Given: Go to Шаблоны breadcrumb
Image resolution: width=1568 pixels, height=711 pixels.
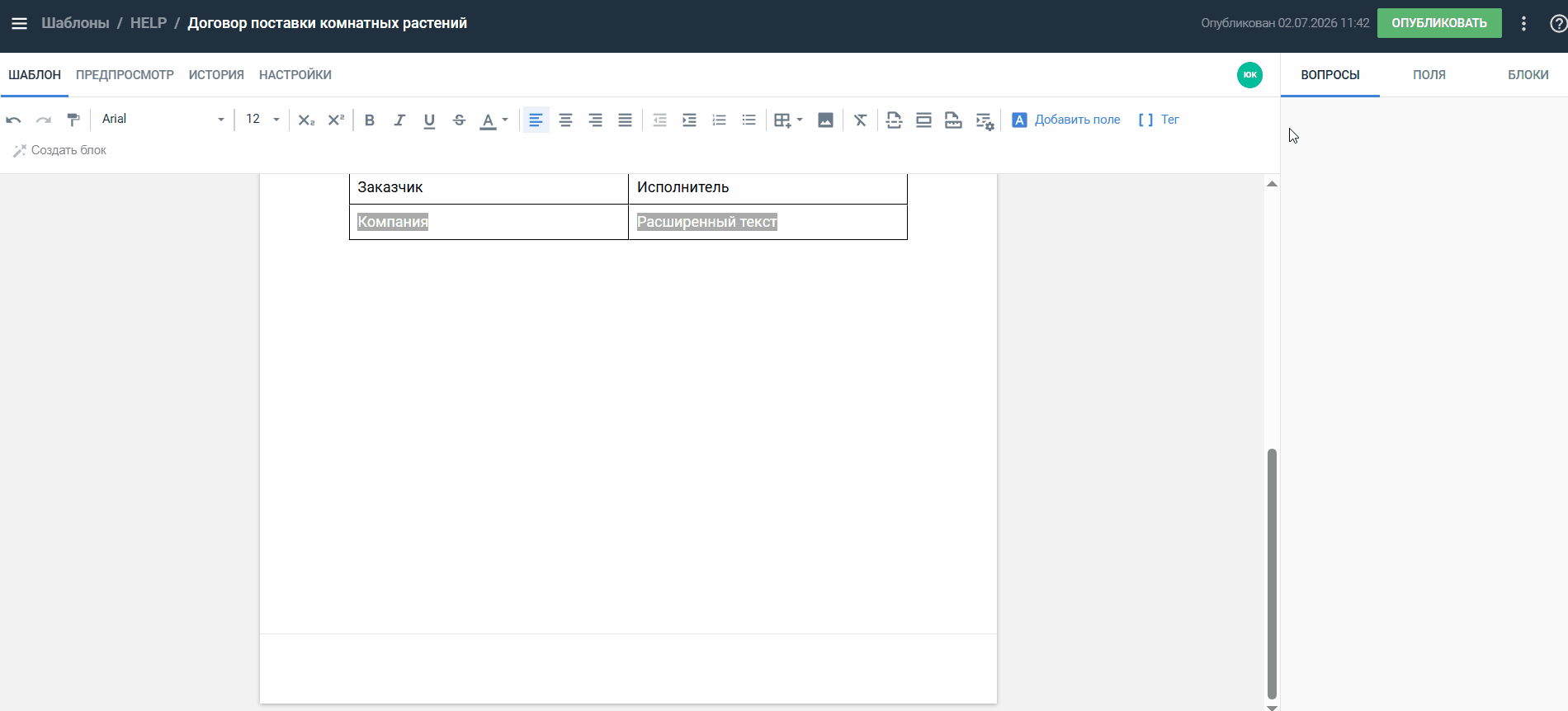Looking at the screenshot, I should click(75, 23).
